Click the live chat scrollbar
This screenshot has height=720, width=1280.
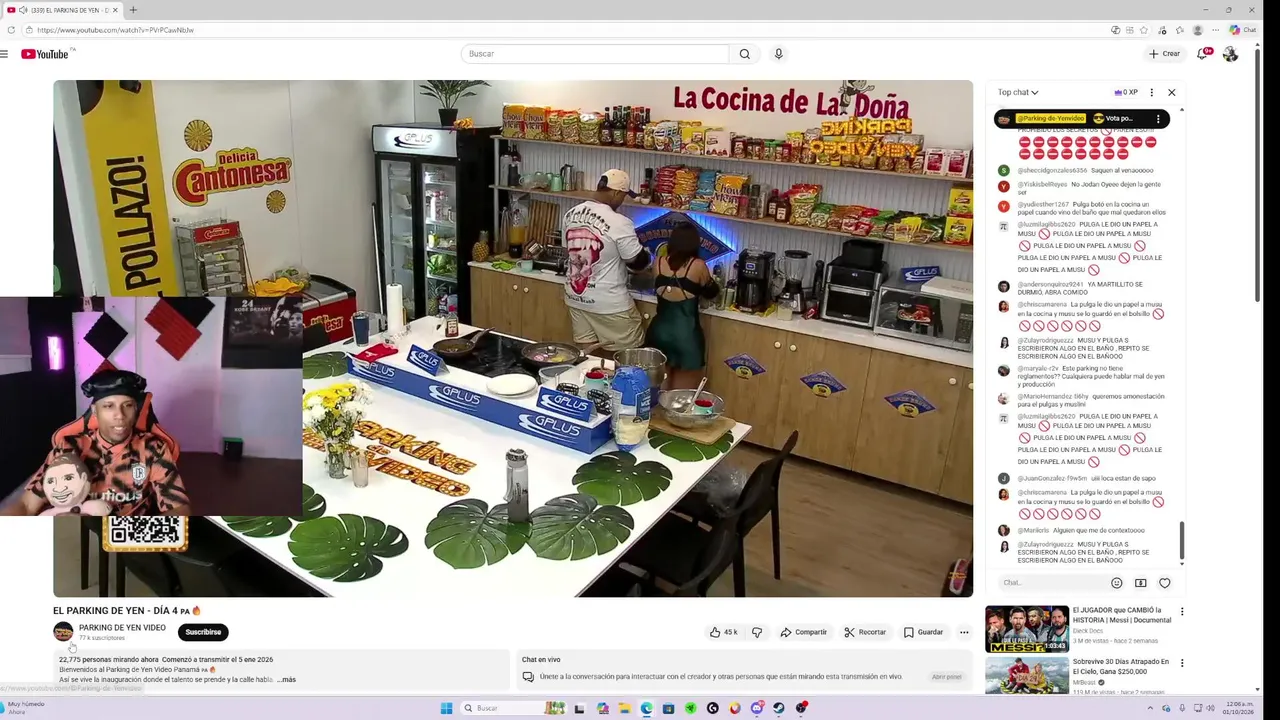pos(1181,541)
